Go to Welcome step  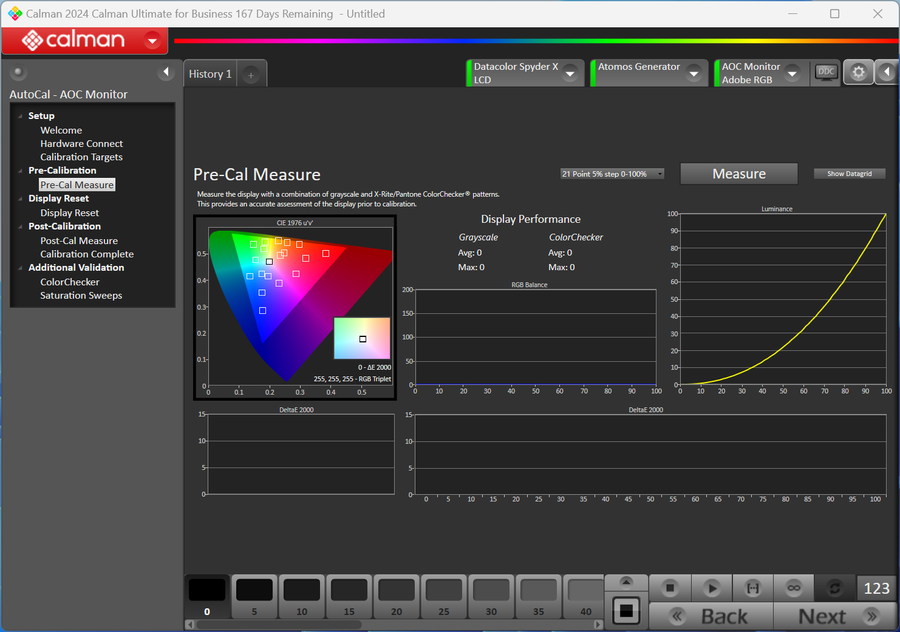(x=61, y=130)
